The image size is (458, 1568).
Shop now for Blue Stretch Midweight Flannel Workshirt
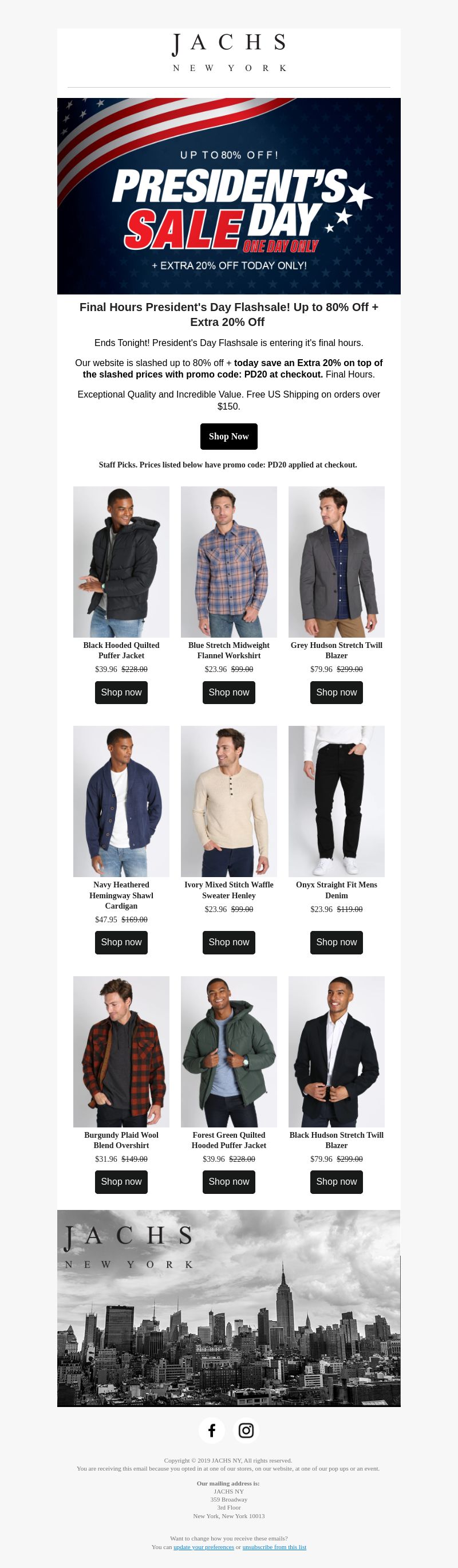[x=228, y=693]
